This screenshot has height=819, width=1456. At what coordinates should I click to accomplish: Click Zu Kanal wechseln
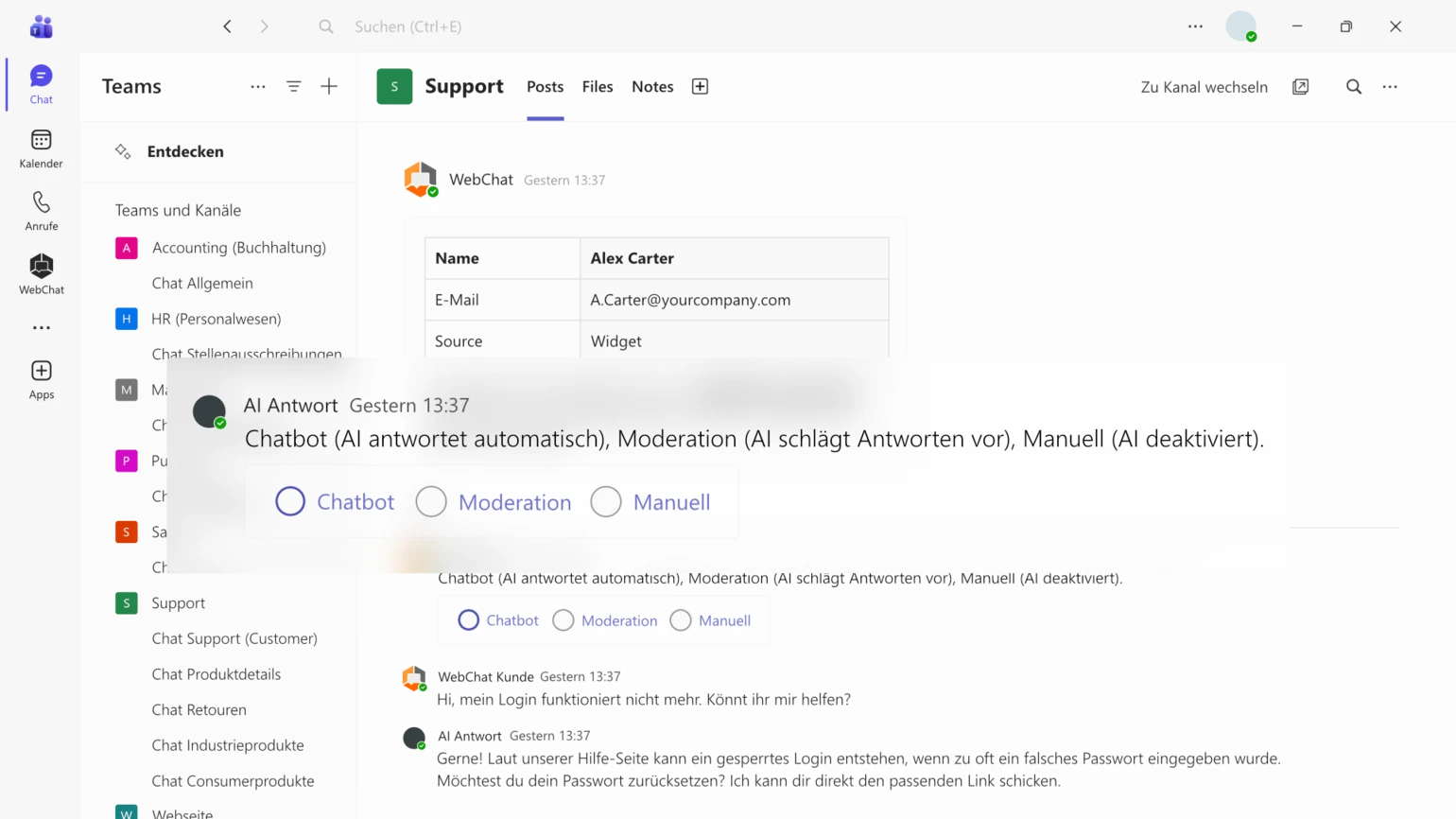tap(1202, 86)
